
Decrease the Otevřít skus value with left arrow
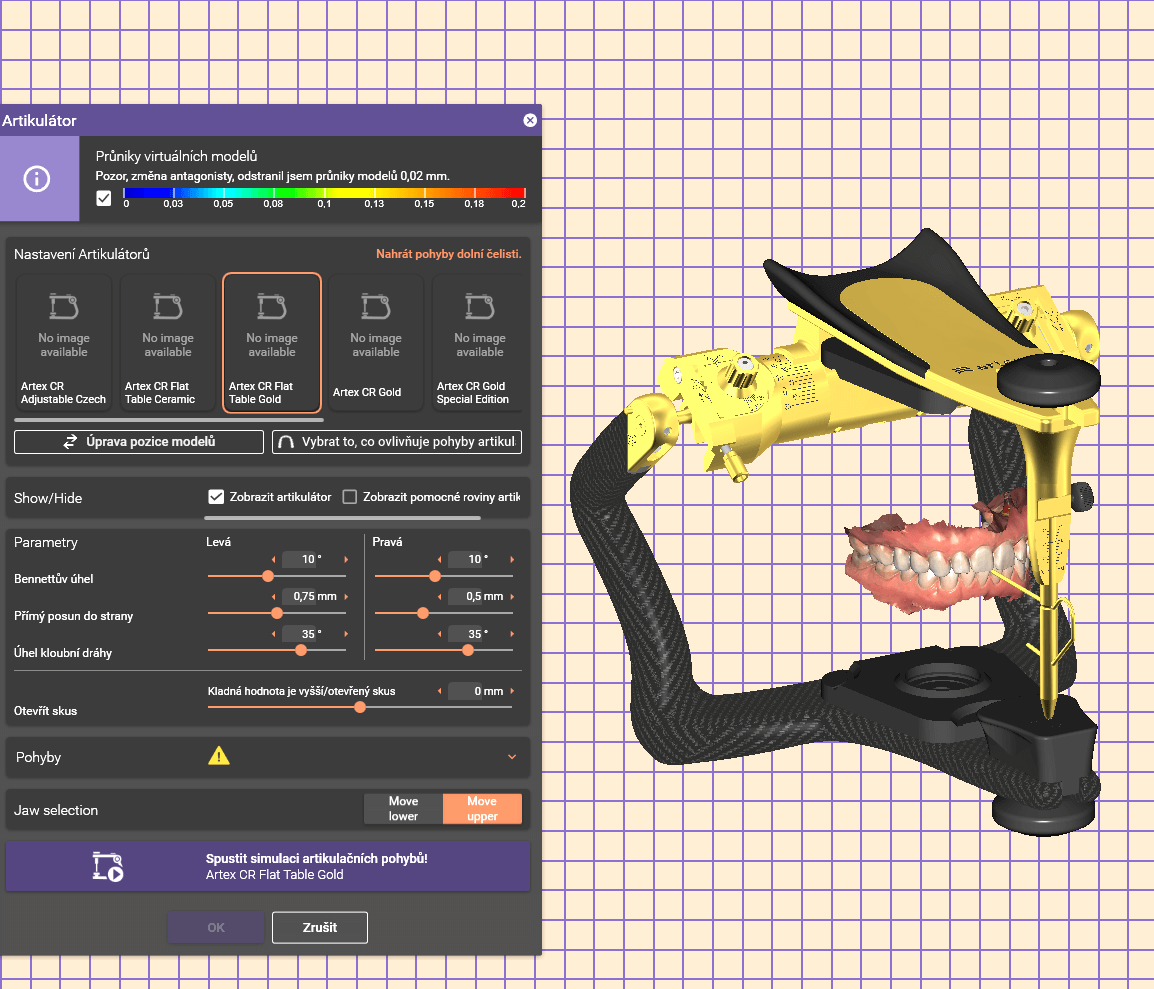(439, 691)
